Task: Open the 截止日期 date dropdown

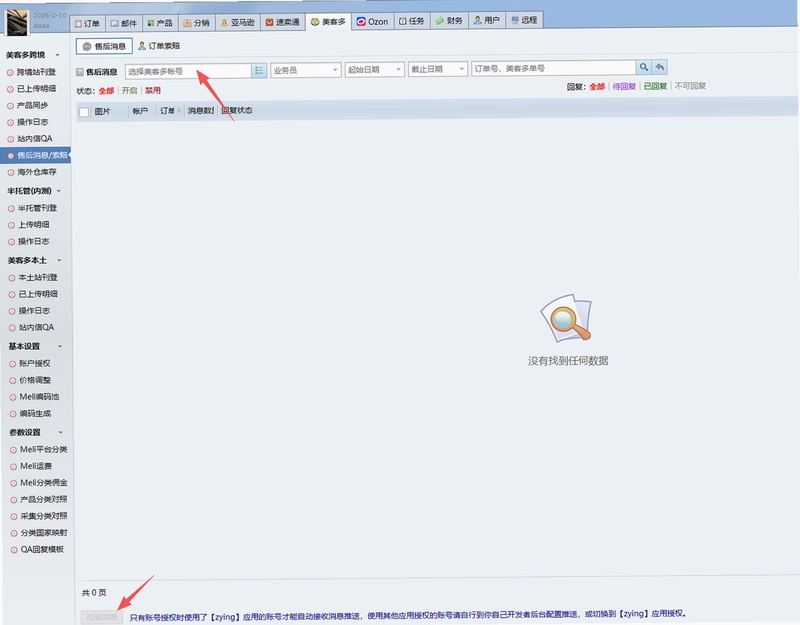Action: coord(438,69)
